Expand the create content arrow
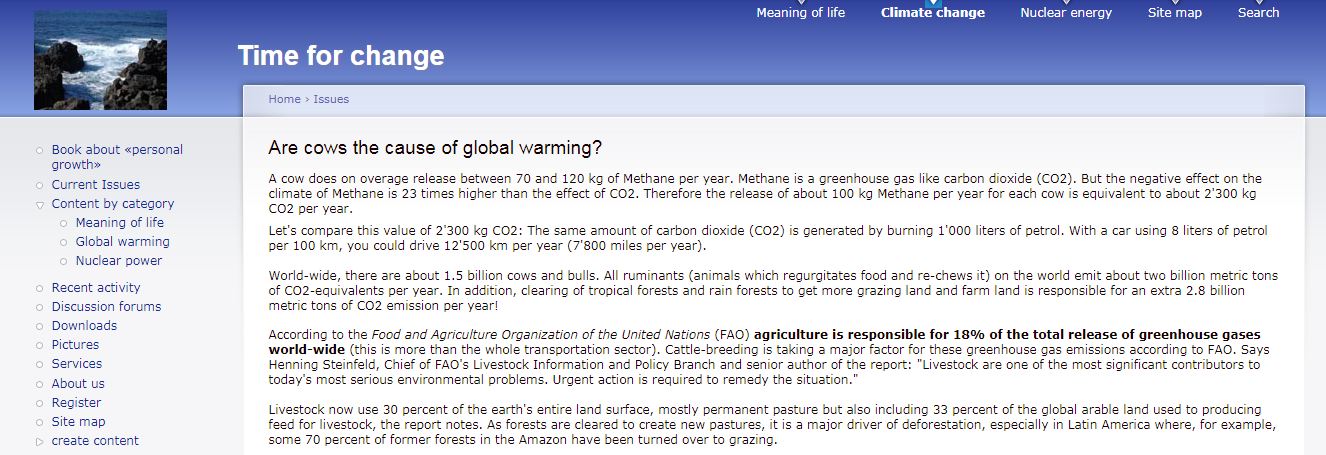This screenshot has height=455, width=1326. (x=39, y=441)
